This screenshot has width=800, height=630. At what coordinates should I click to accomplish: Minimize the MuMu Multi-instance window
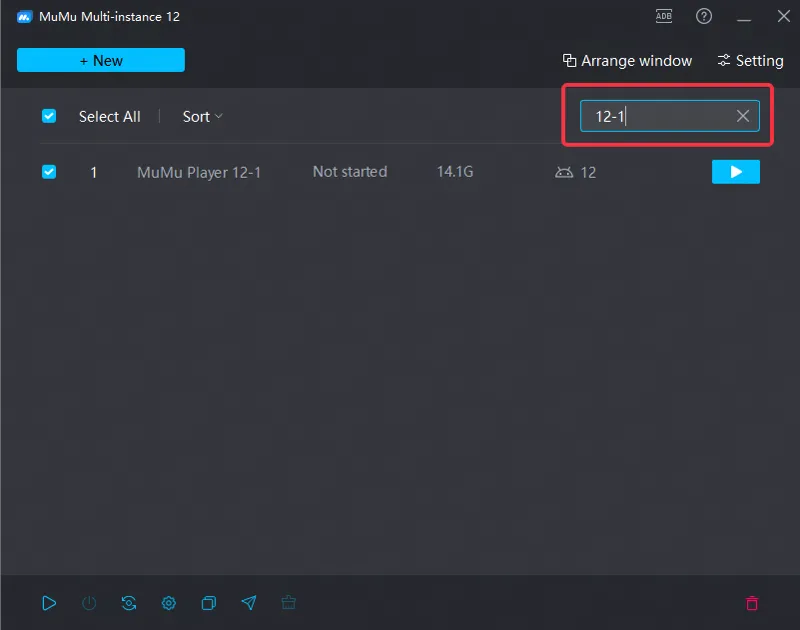(x=744, y=19)
